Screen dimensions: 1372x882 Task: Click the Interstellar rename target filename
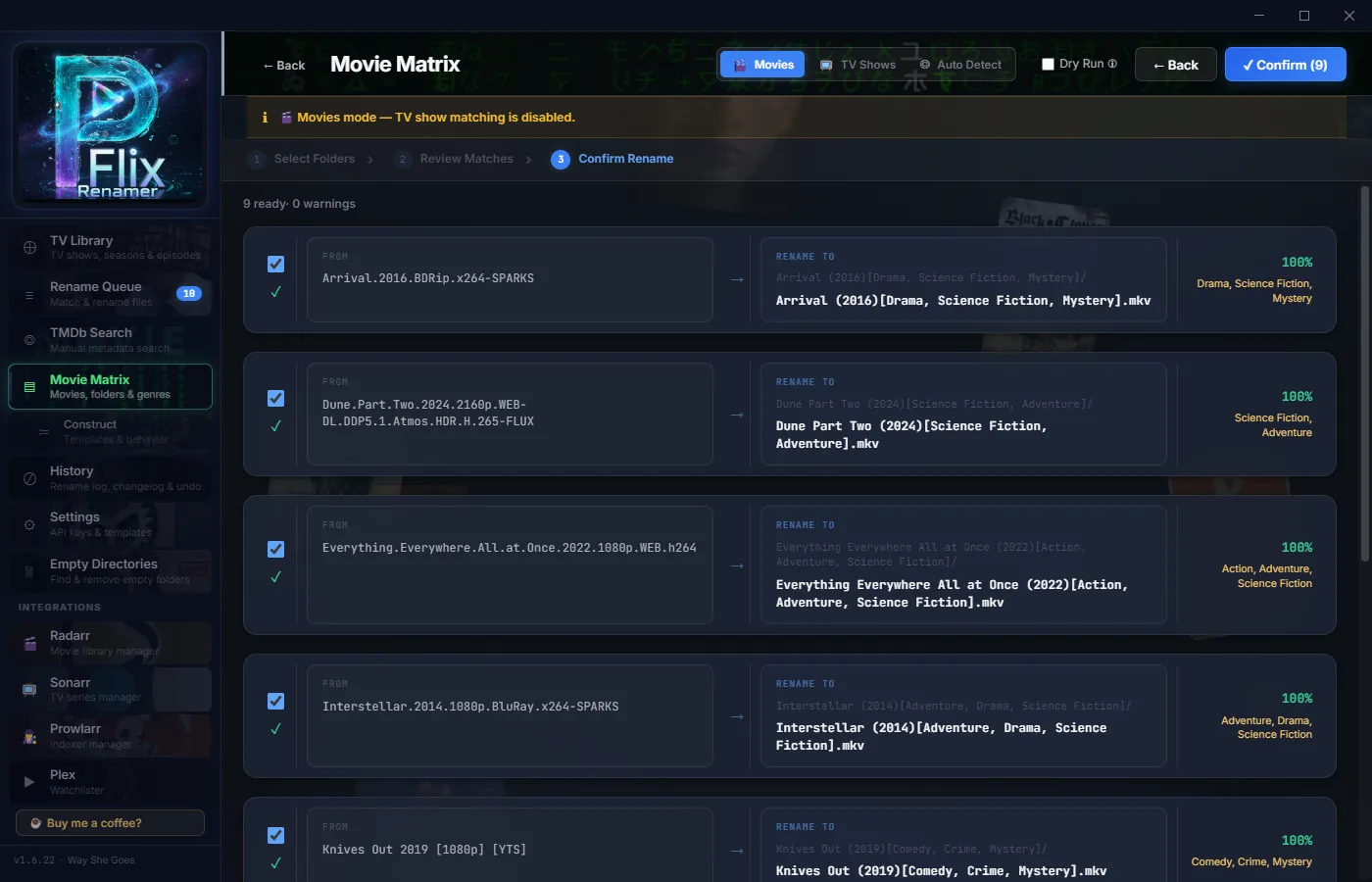coord(941,737)
